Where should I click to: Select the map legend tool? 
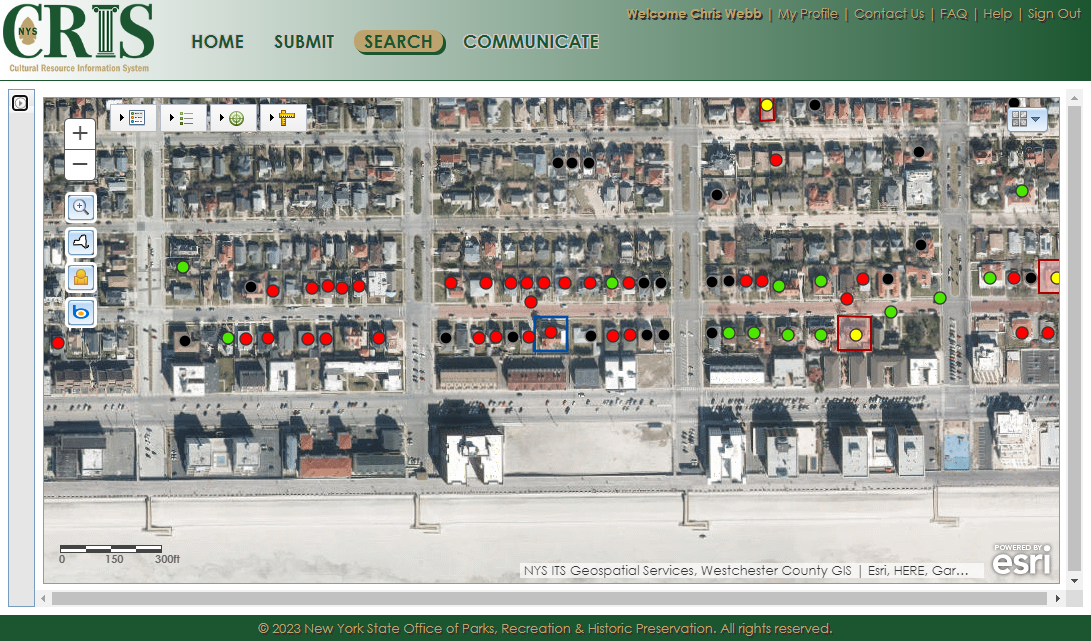pyautogui.click(x=138, y=117)
